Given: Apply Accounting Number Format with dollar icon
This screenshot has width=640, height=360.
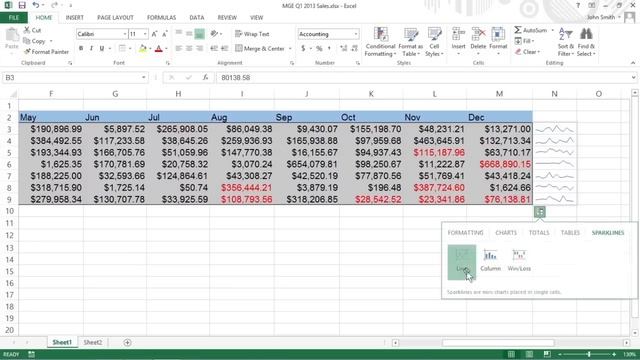Looking at the screenshot, I should pos(303,49).
